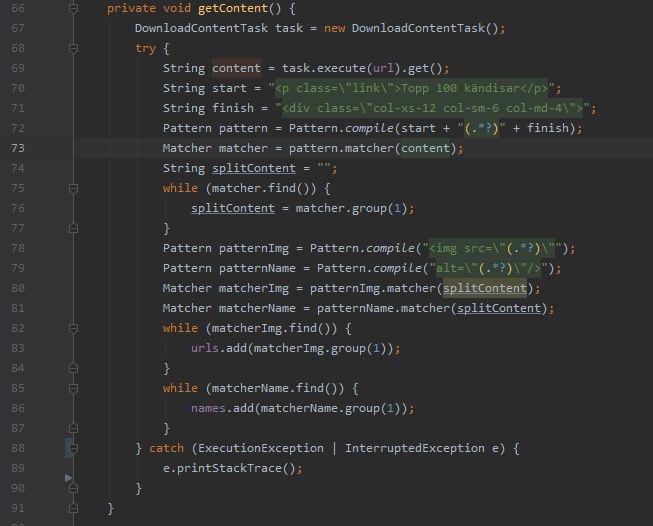
Task: Click the 'urls' field on line 83
Action: coord(205,348)
